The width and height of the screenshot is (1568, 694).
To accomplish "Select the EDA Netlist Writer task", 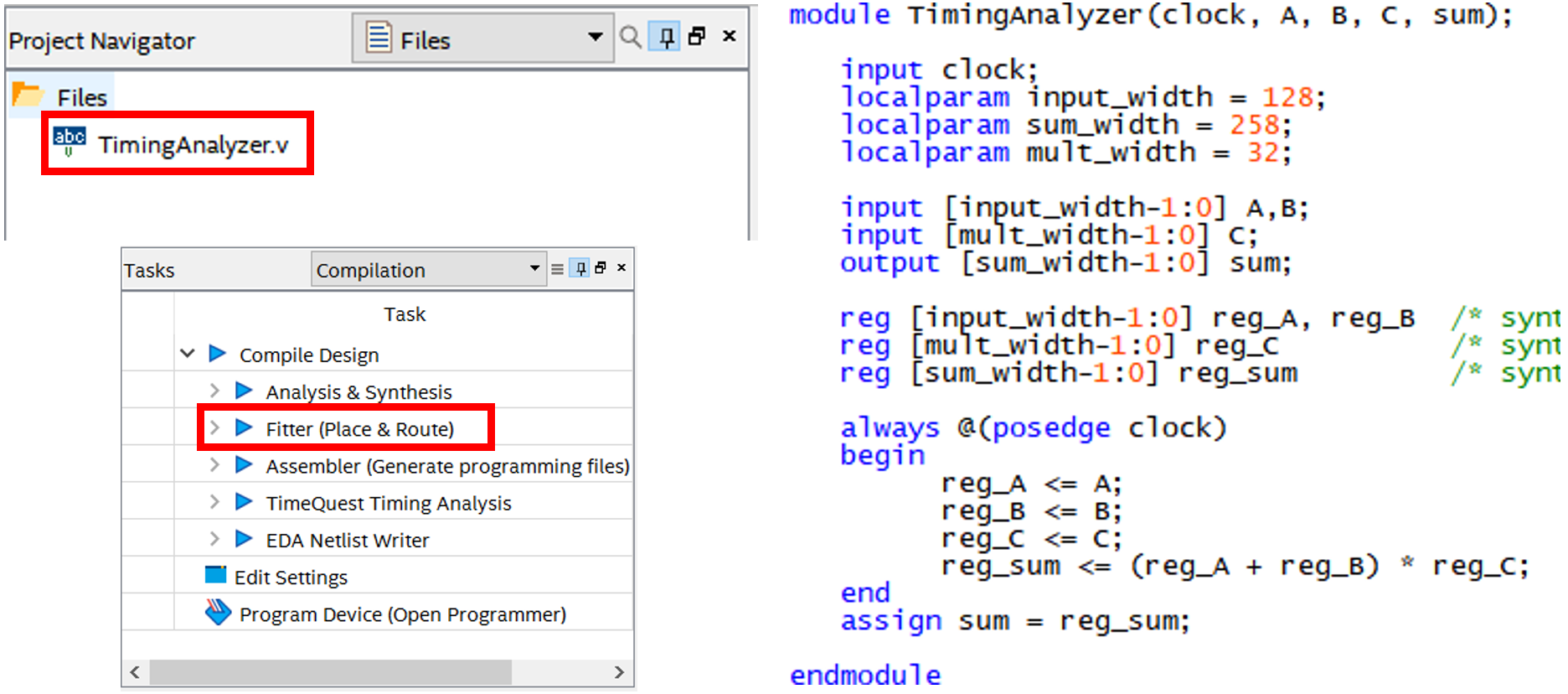I will click(347, 541).
